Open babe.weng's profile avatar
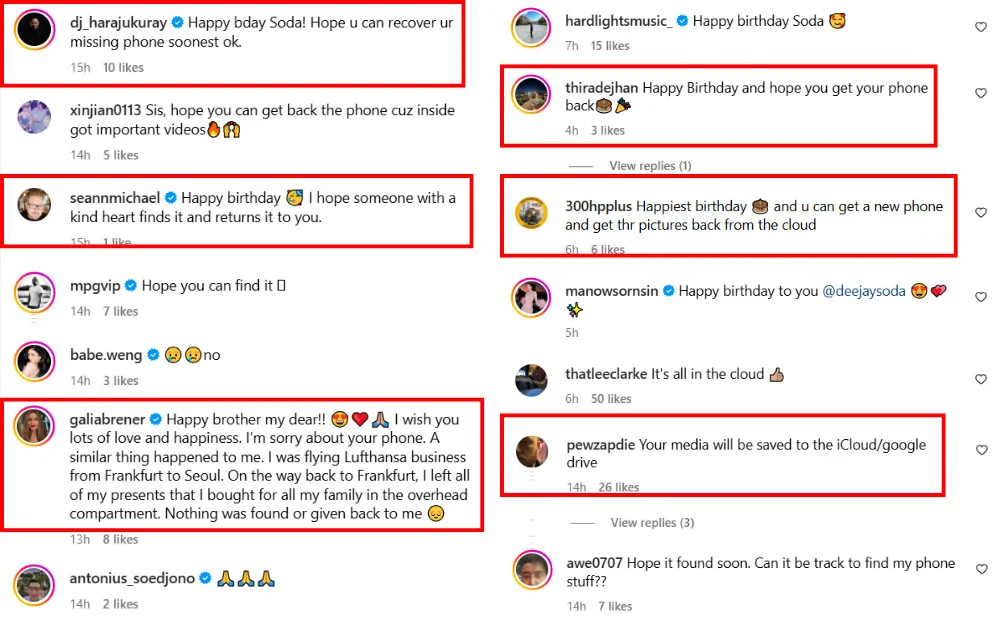Viewport: 1000px width, 623px height. (x=34, y=361)
